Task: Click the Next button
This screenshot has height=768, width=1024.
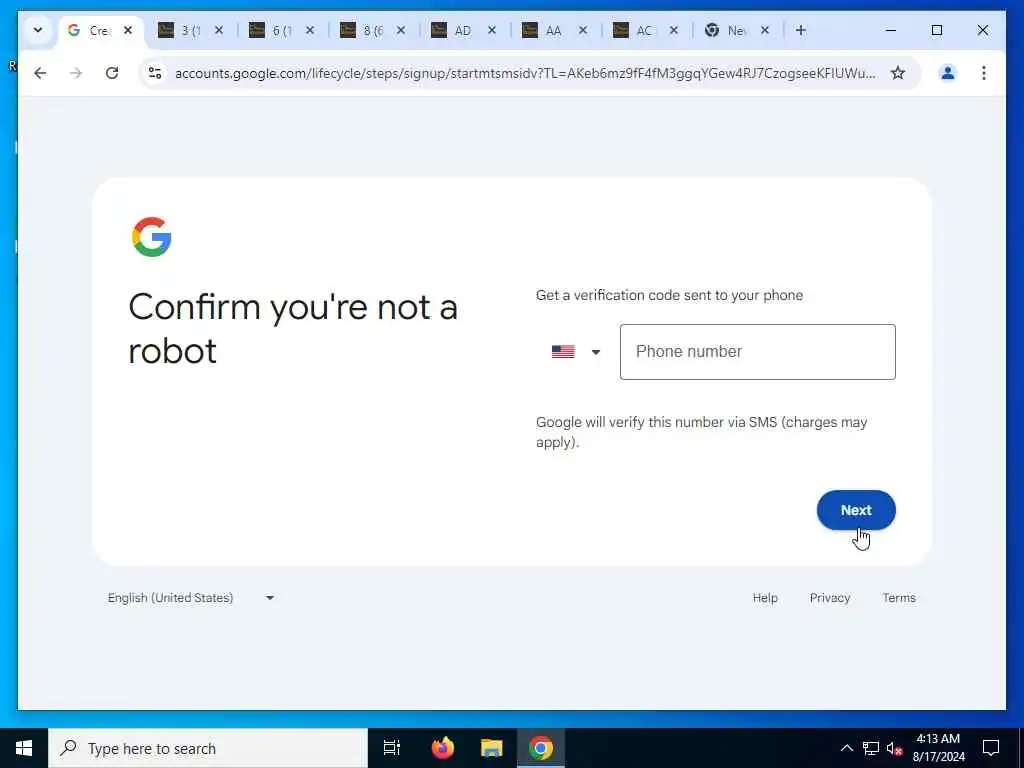Action: 856,510
